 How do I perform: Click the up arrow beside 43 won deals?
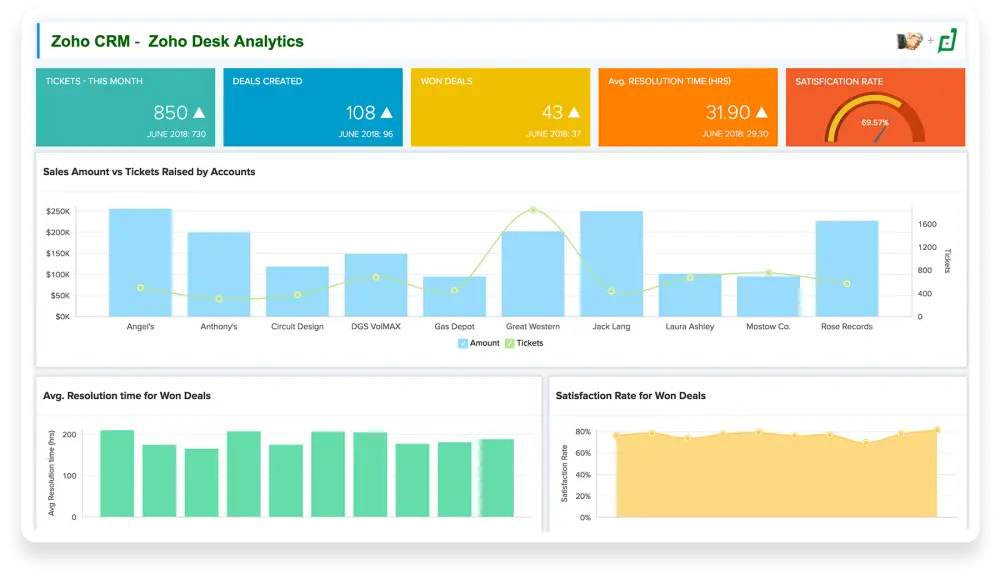(574, 112)
